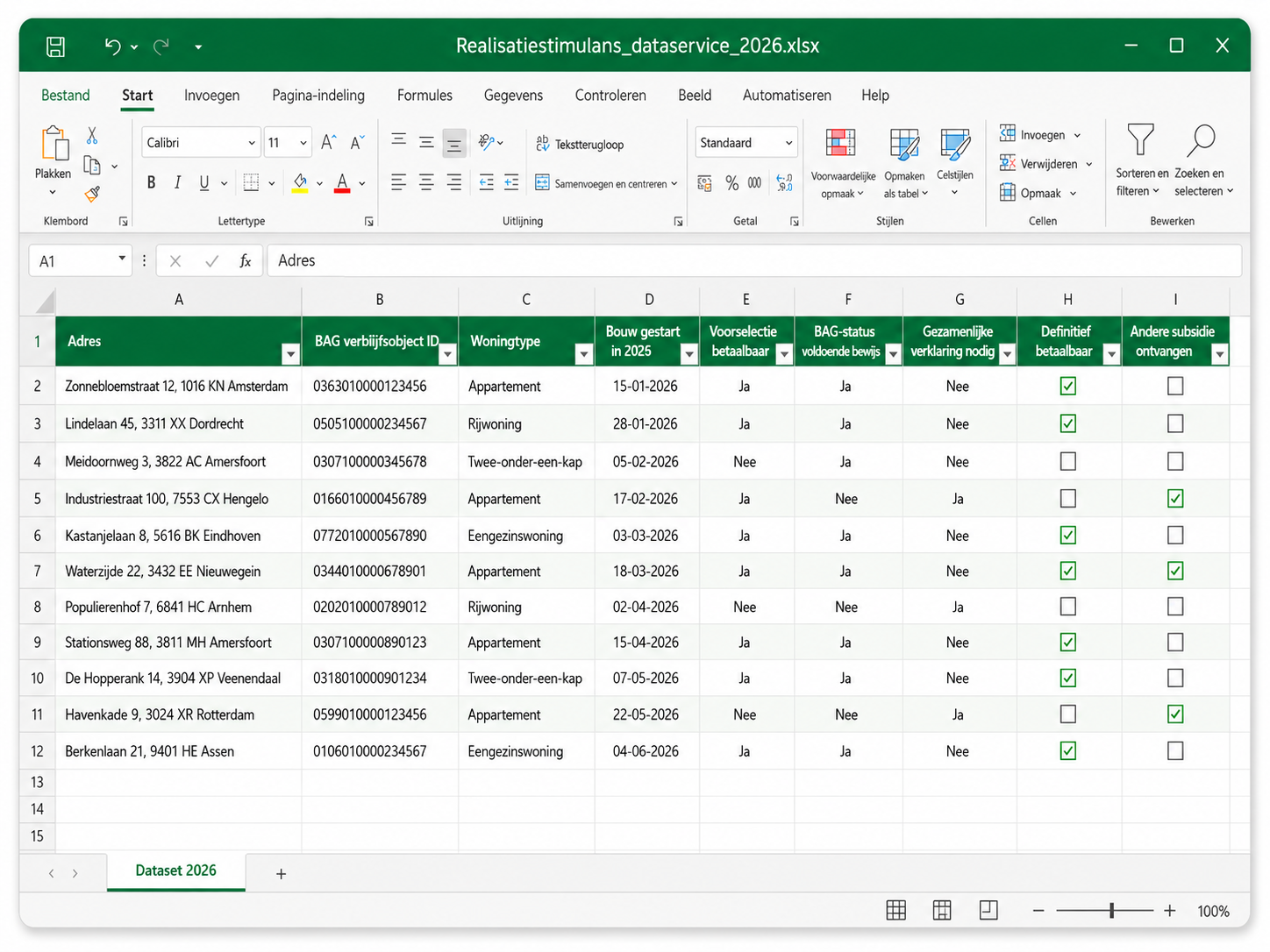The height and width of the screenshot is (952, 1270).
Task: Click the percent style icon
Action: click(x=731, y=182)
